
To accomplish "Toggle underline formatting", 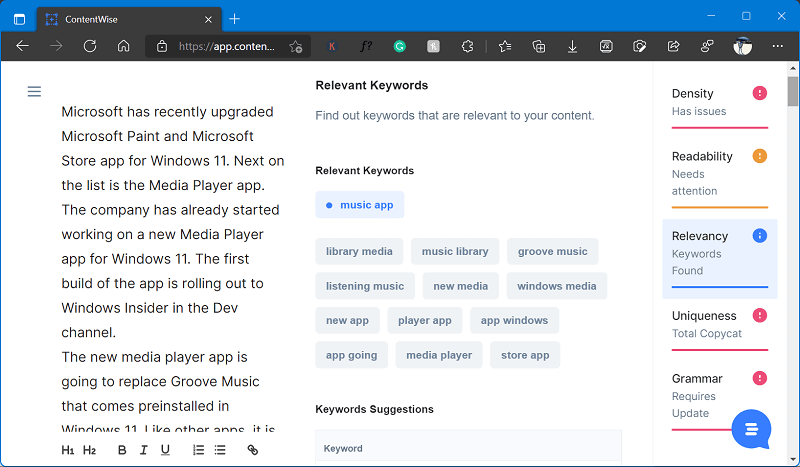I will [x=165, y=450].
